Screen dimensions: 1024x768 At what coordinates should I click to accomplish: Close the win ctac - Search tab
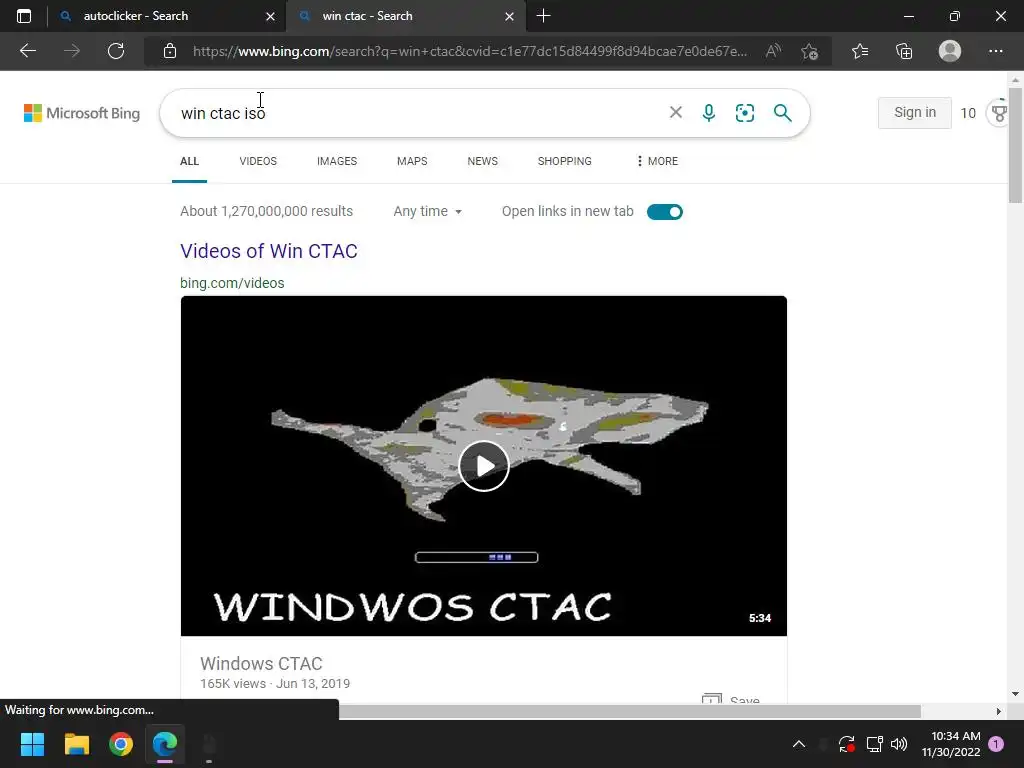coord(509,16)
